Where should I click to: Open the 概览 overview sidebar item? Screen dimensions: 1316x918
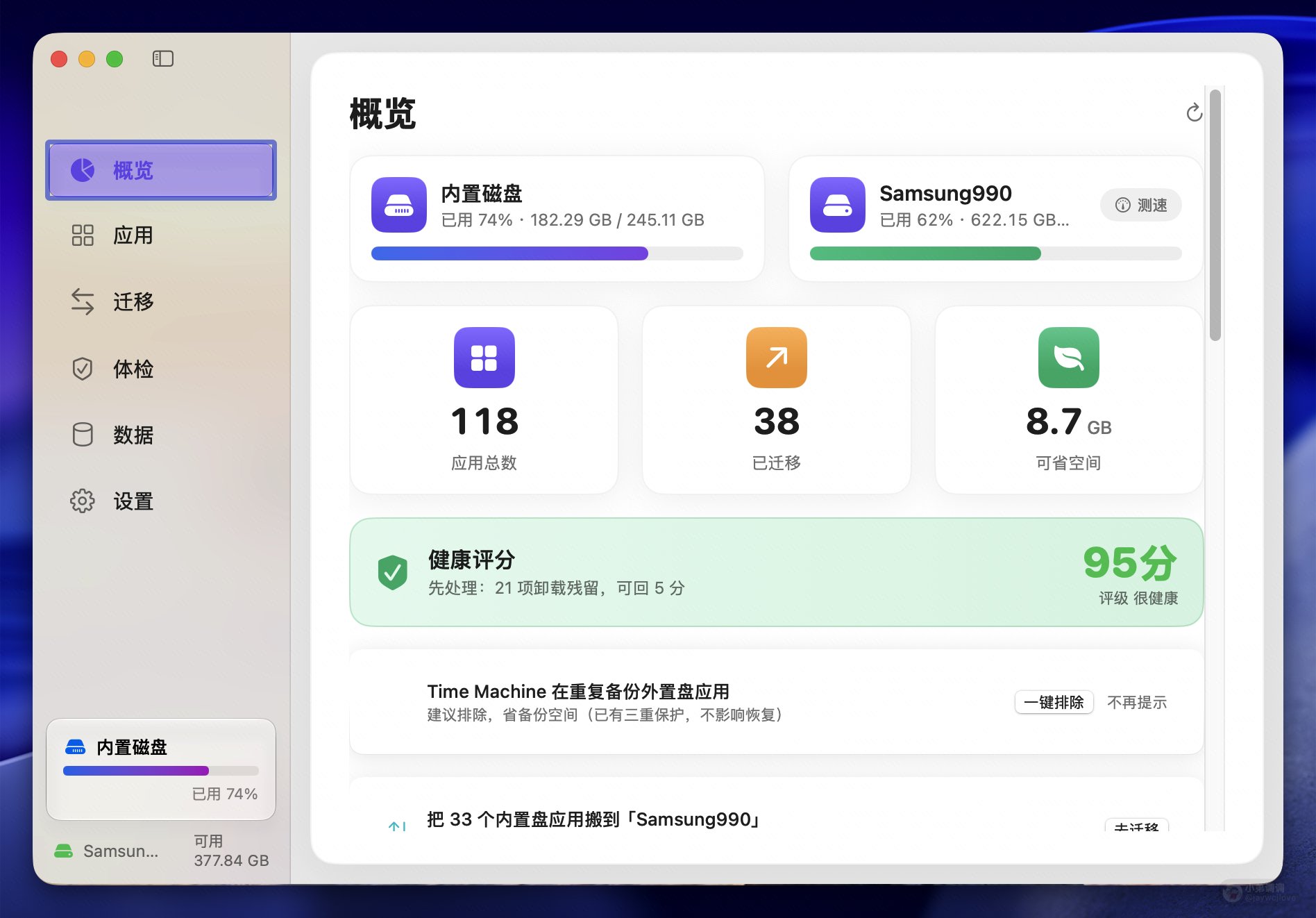[x=161, y=170]
